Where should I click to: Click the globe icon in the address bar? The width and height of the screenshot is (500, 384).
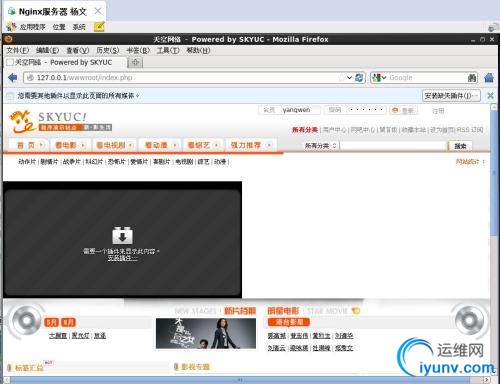[x=30, y=78]
